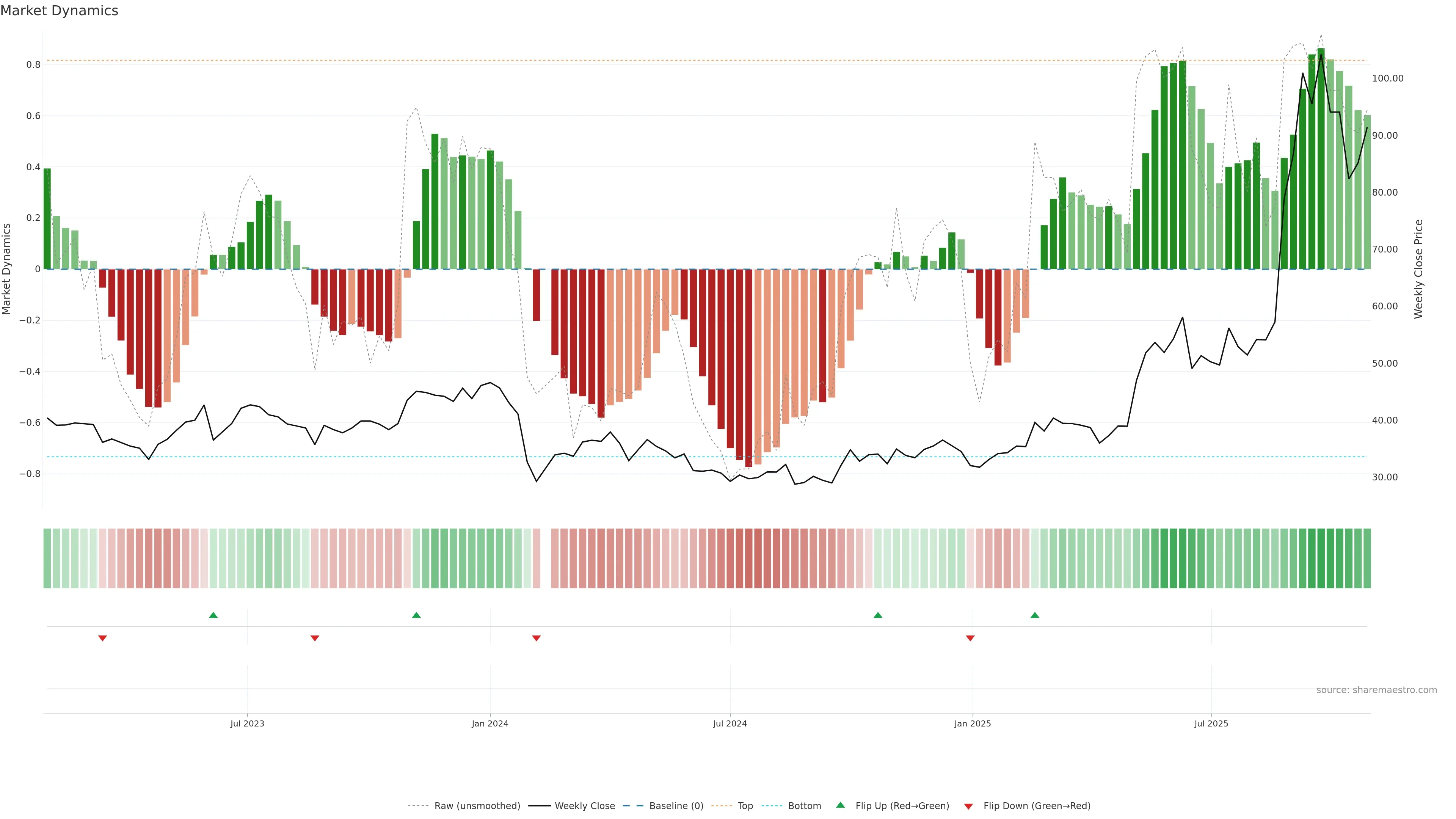Click the flip-up triangle just before Jan 2024

[416, 615]
